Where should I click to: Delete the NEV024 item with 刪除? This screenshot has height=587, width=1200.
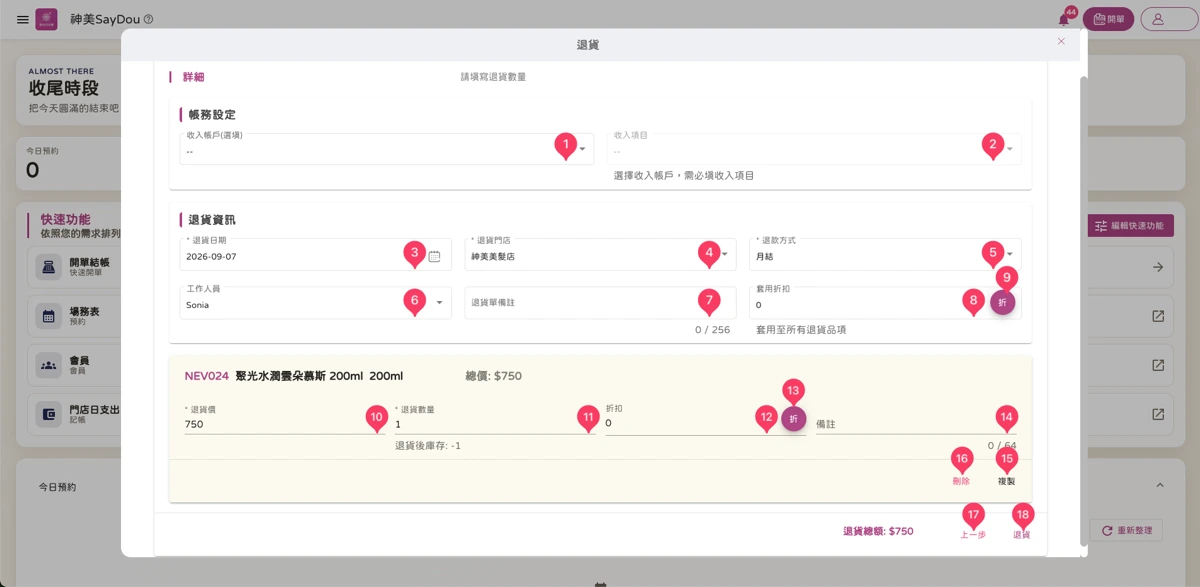(961, 481)
